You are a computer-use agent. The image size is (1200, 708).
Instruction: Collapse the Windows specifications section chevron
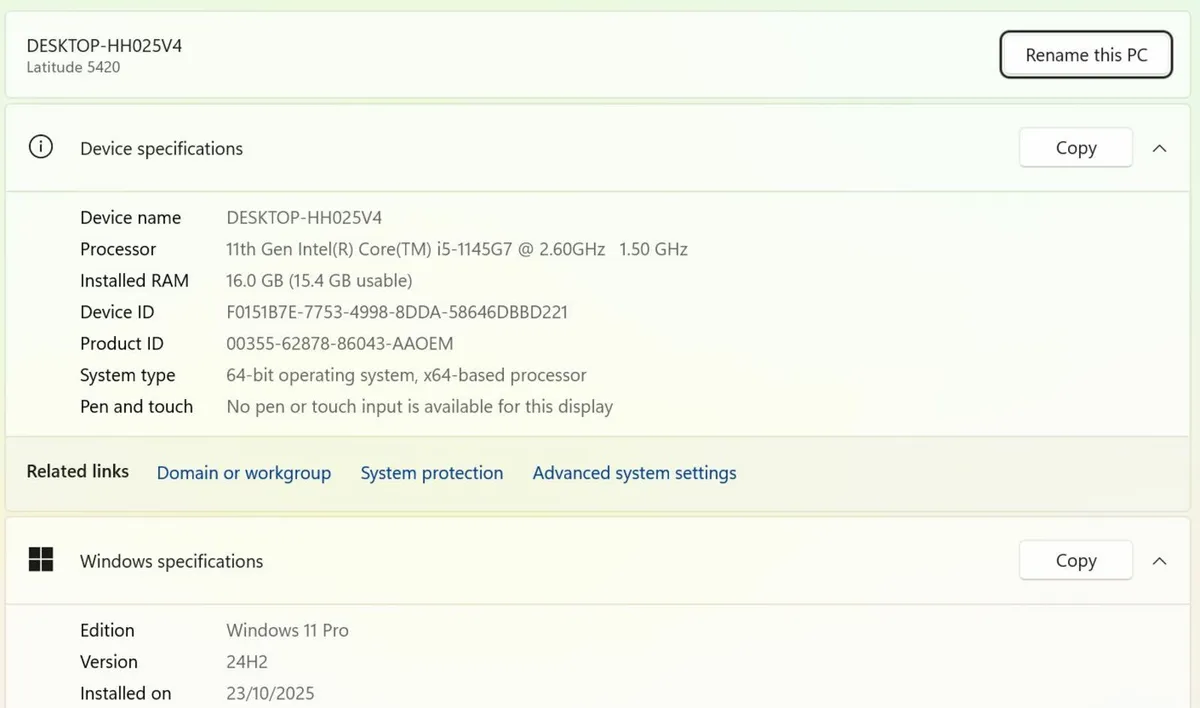point(1159,561)
